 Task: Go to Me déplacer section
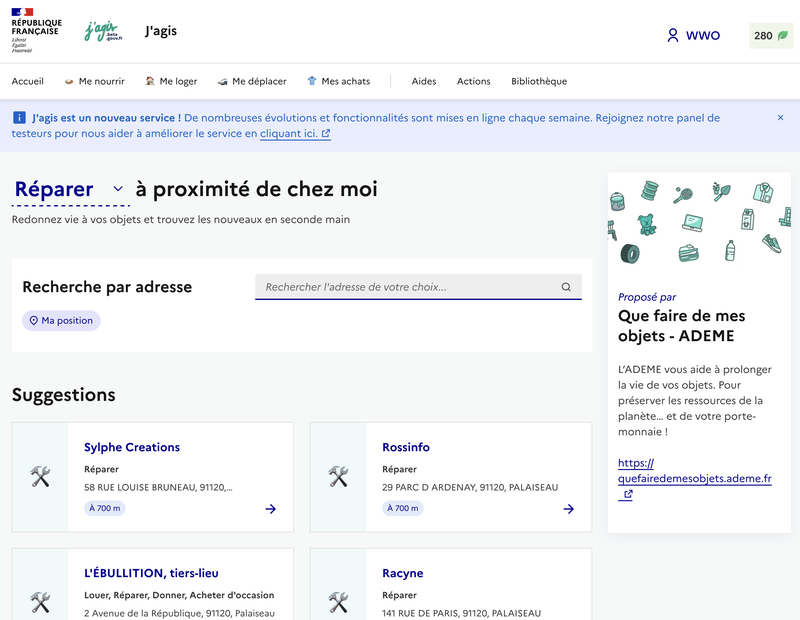[252, 81]
